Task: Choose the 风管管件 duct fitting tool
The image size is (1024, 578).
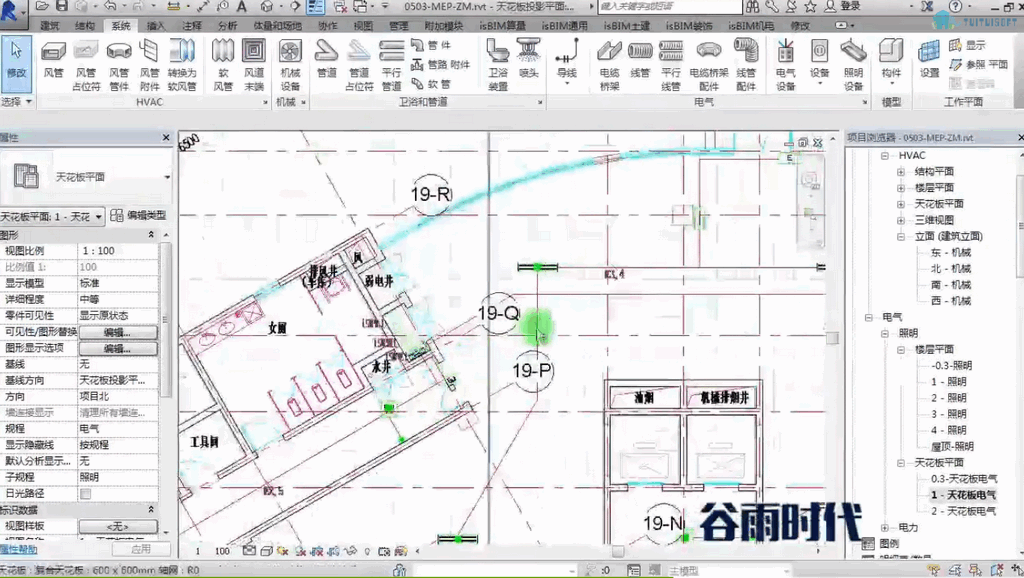Action: [118, 65]
